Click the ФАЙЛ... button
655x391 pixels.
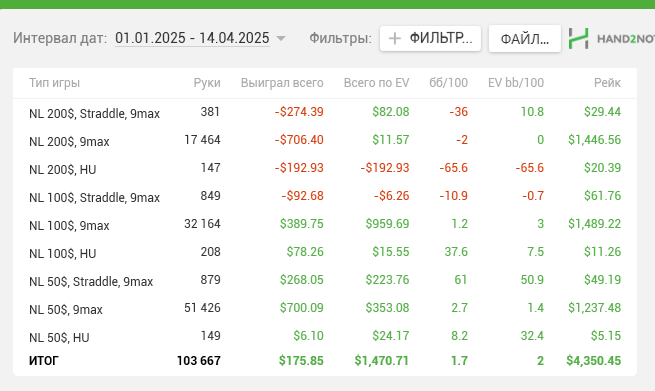(x=525, y=38)
